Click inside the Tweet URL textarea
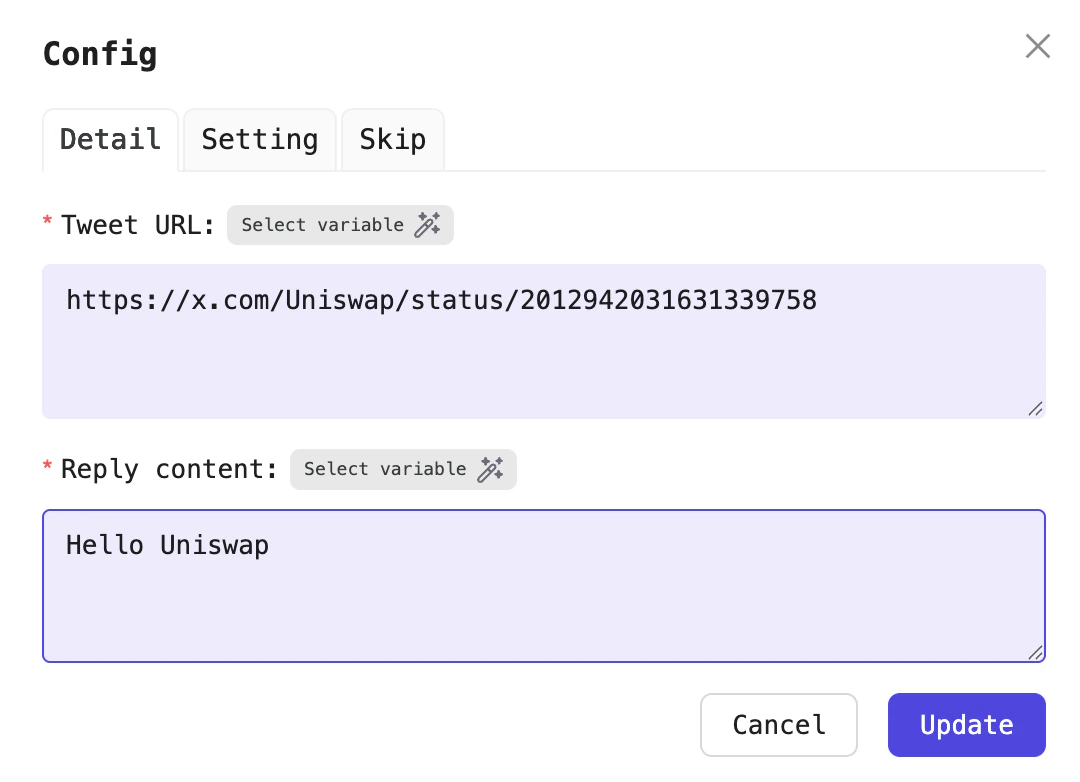The width and height of the screenshot is (1080, 782). coord(543,341)
